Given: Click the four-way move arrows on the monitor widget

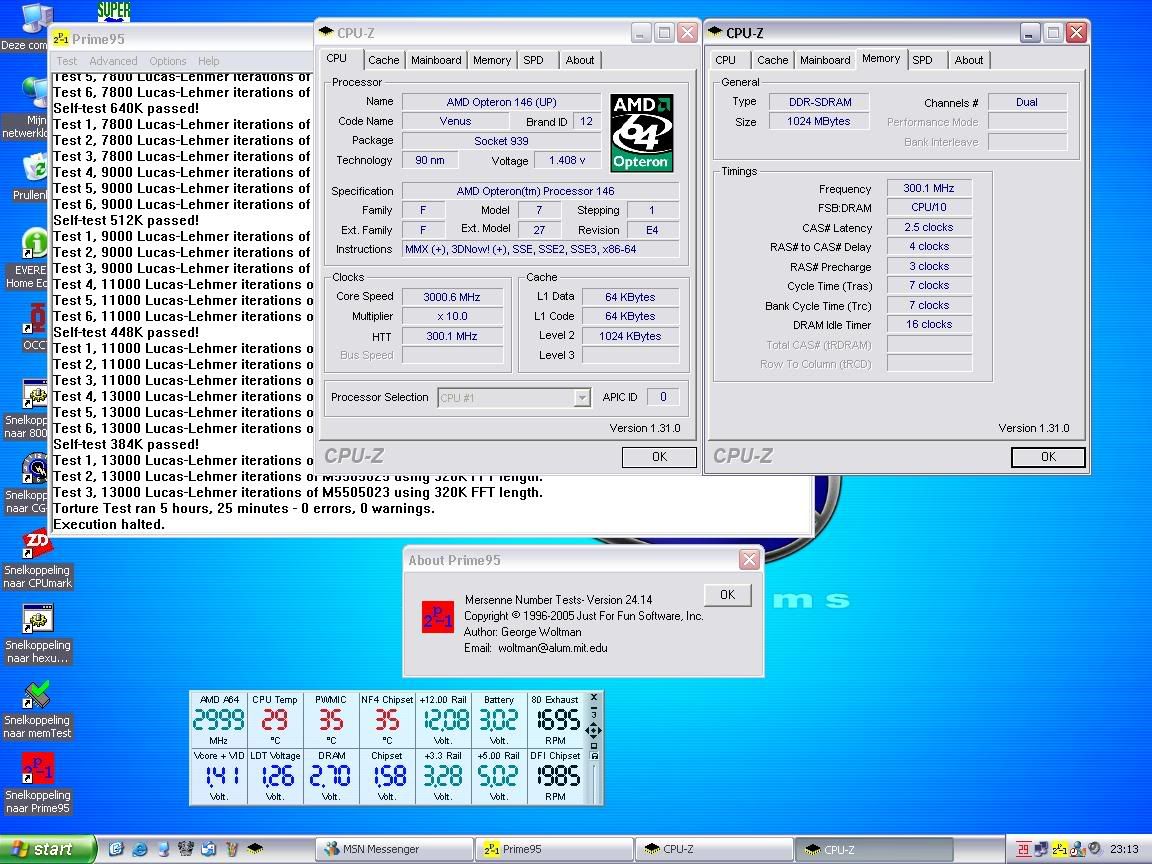Looking at the screenshot, I should (x=594, y=731).
